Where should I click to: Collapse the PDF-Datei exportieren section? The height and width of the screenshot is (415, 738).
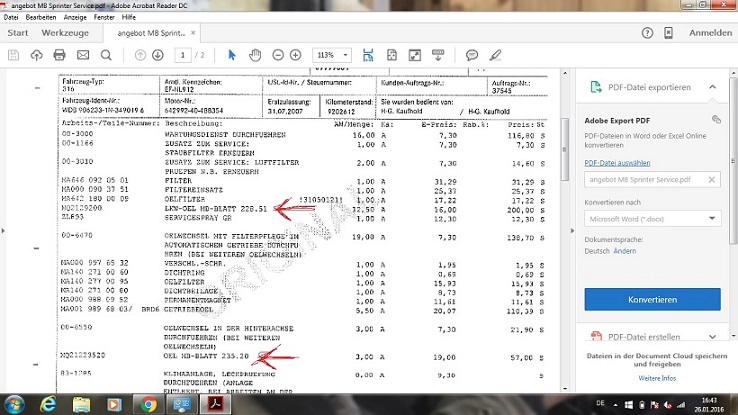712,87
